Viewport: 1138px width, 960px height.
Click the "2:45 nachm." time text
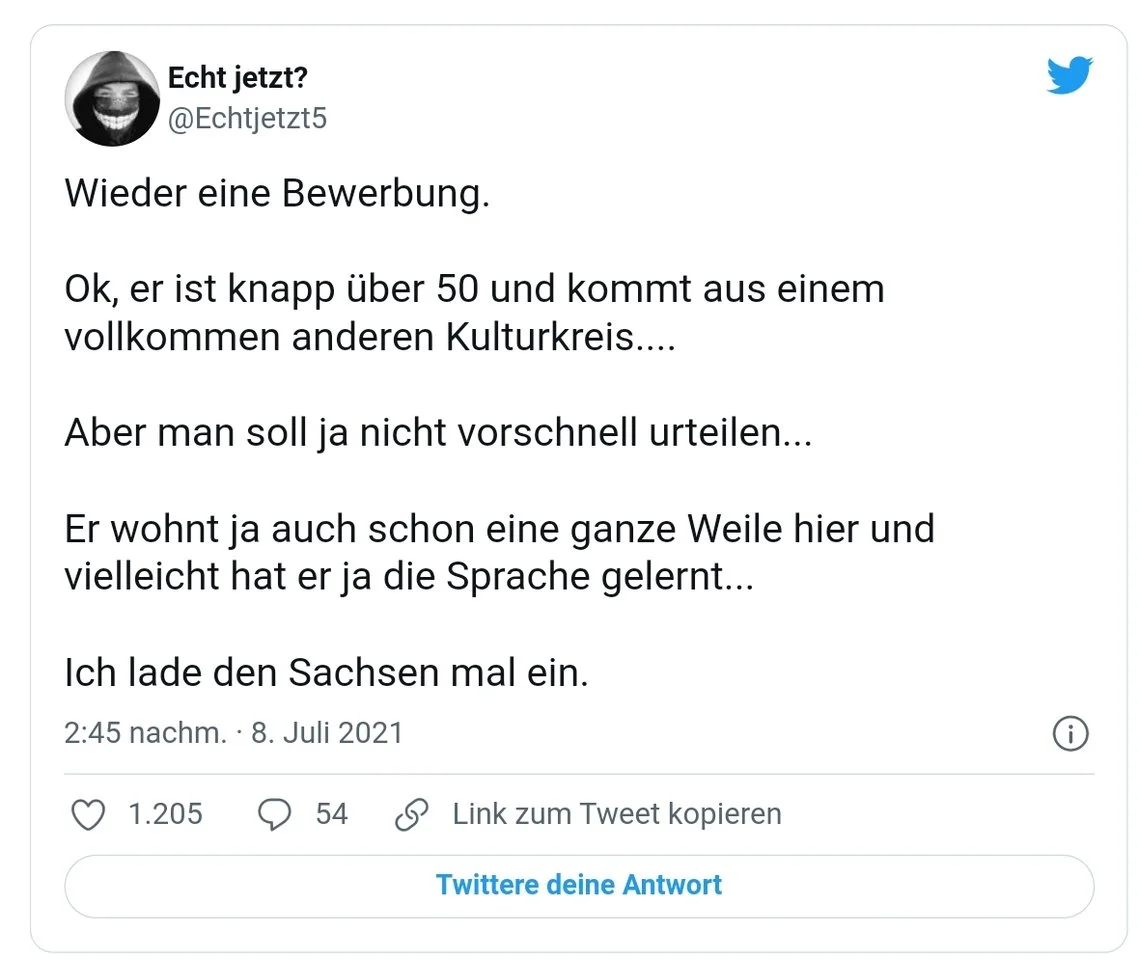point(145,733)
